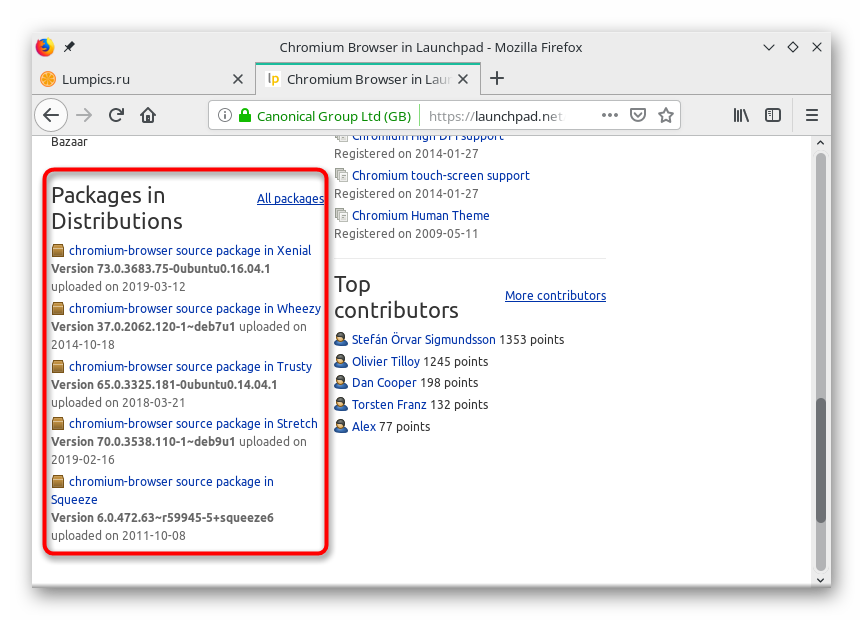Click the window's title bar dropdown chevron
This screenshot has width=863, height=620.
tap(769, 47)
